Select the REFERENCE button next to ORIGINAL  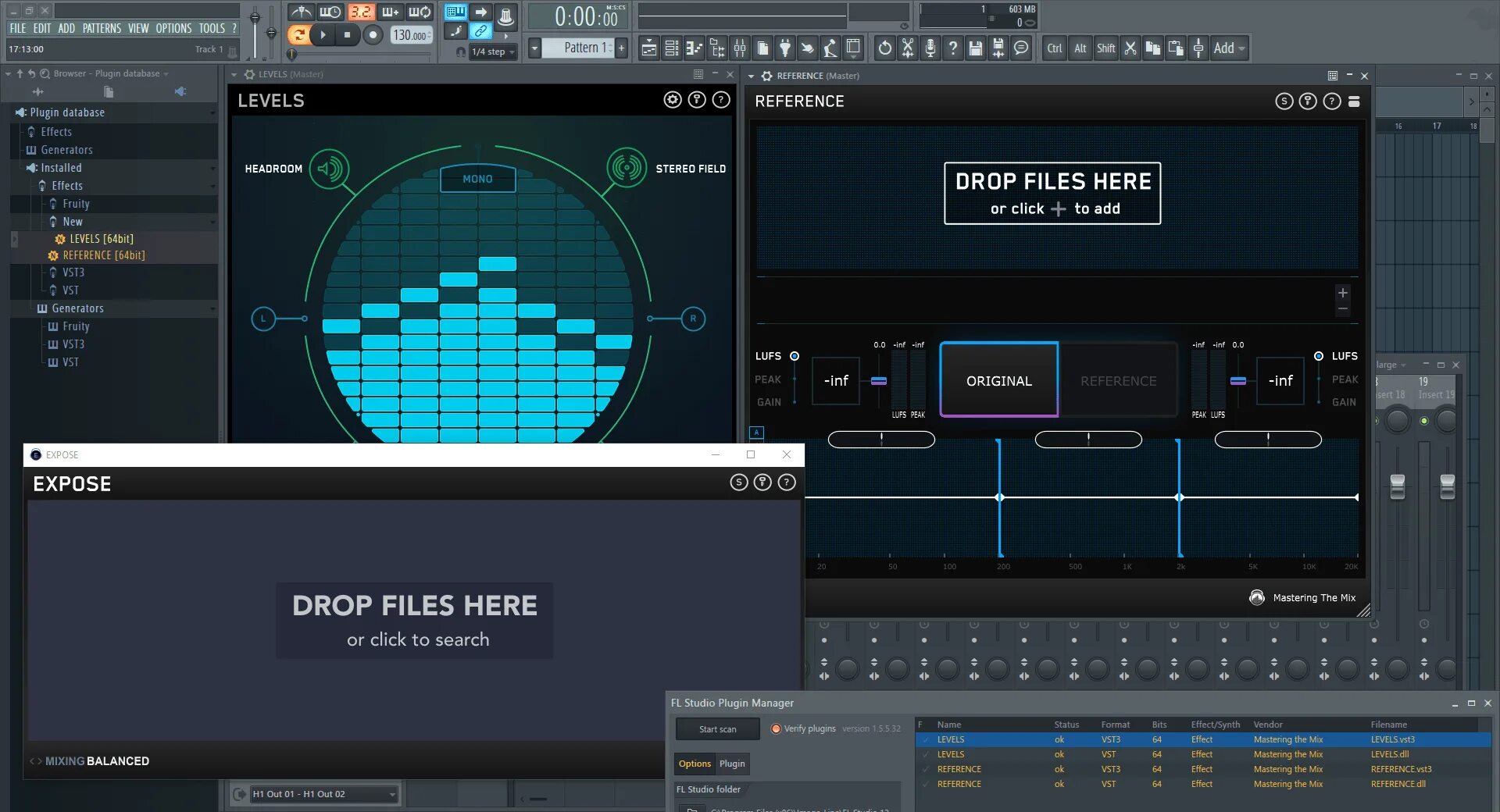click(x=1119, y=380)
